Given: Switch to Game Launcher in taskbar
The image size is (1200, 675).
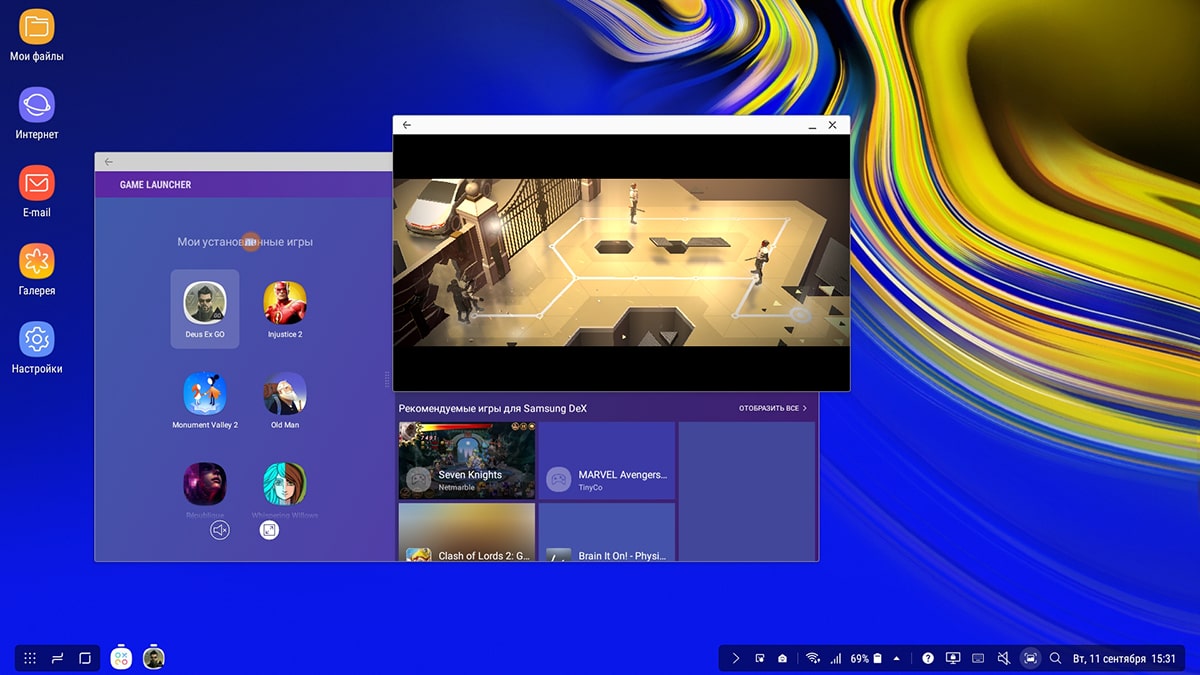Looking at the screenshot, I should [x=121, y=657].
